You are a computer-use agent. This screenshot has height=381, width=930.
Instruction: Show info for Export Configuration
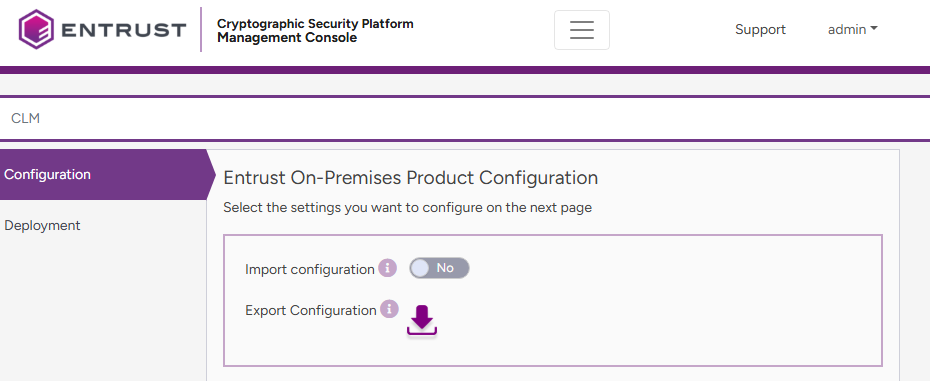389,309
